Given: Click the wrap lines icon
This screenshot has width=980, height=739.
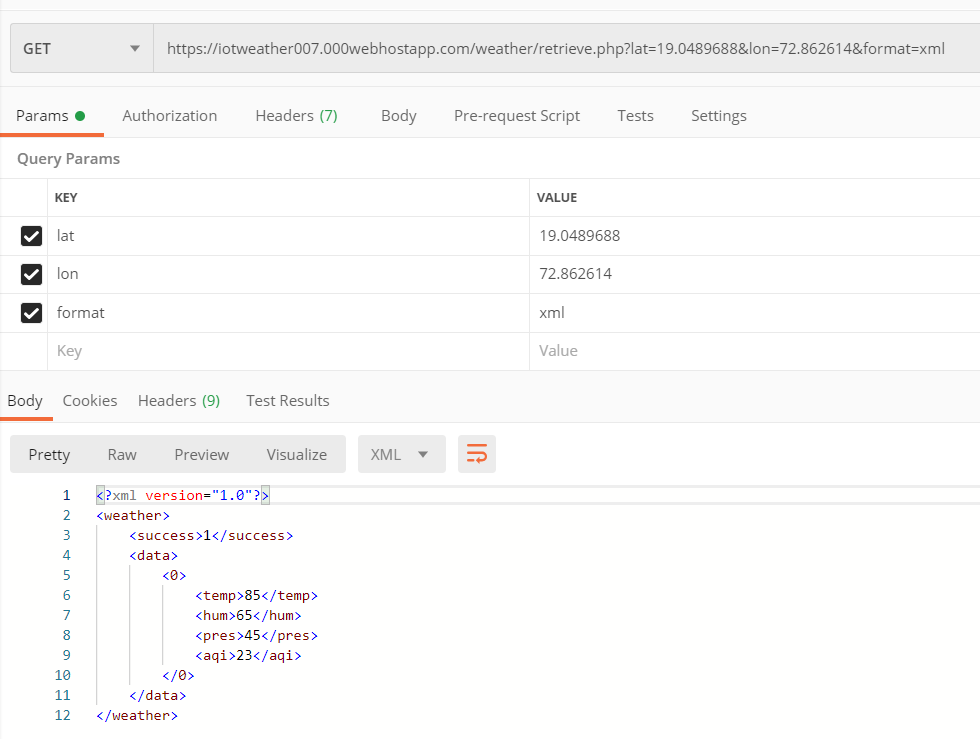Looking at the screenshot, I should click(x=477, y=454).
